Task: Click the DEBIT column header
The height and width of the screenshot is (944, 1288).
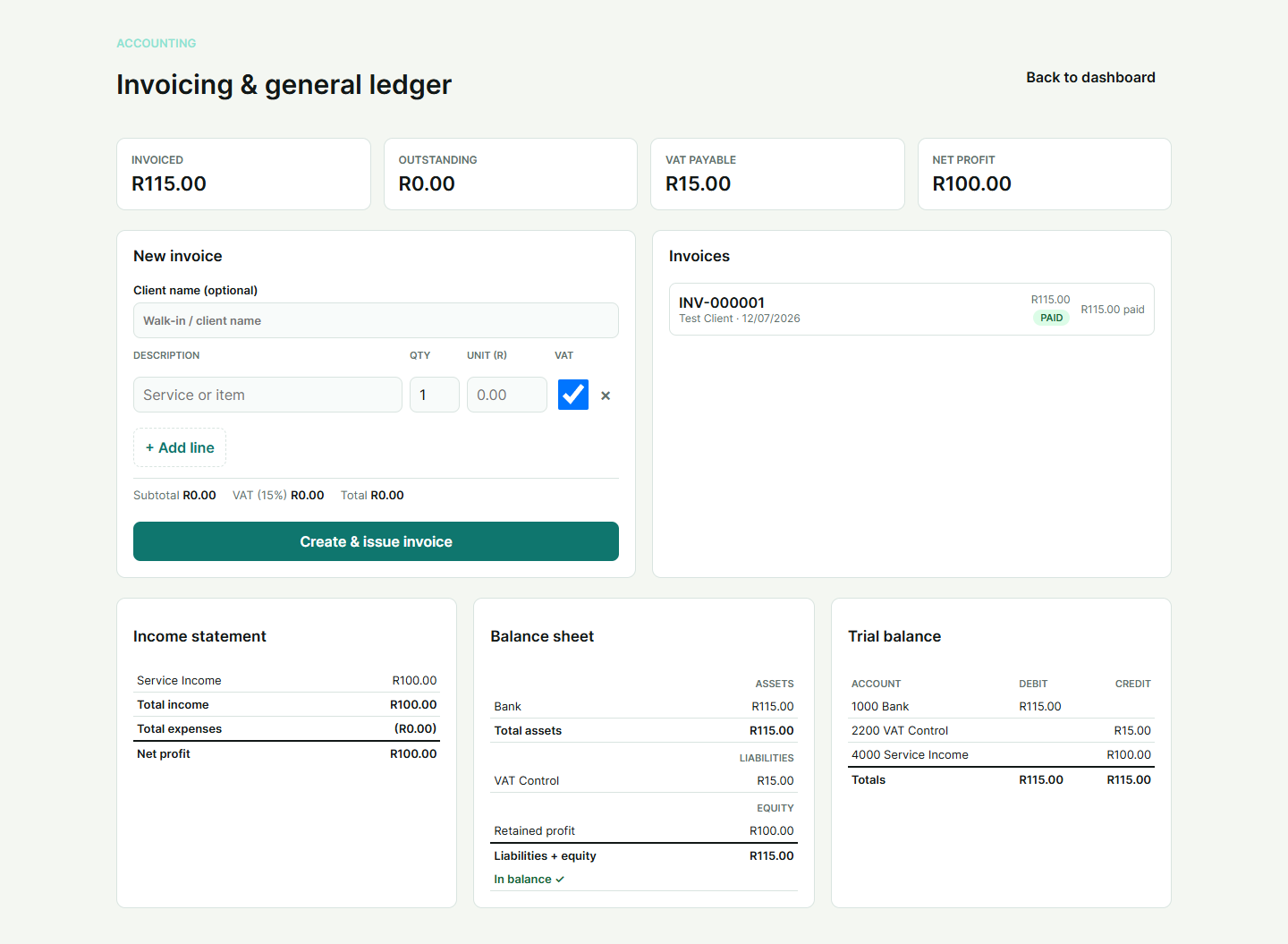Action: 1033,684
